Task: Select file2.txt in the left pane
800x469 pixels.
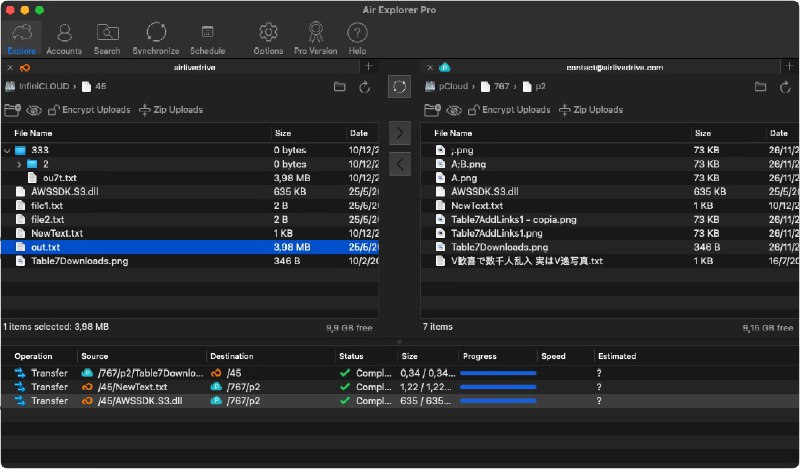Action: tap(190, 219)
